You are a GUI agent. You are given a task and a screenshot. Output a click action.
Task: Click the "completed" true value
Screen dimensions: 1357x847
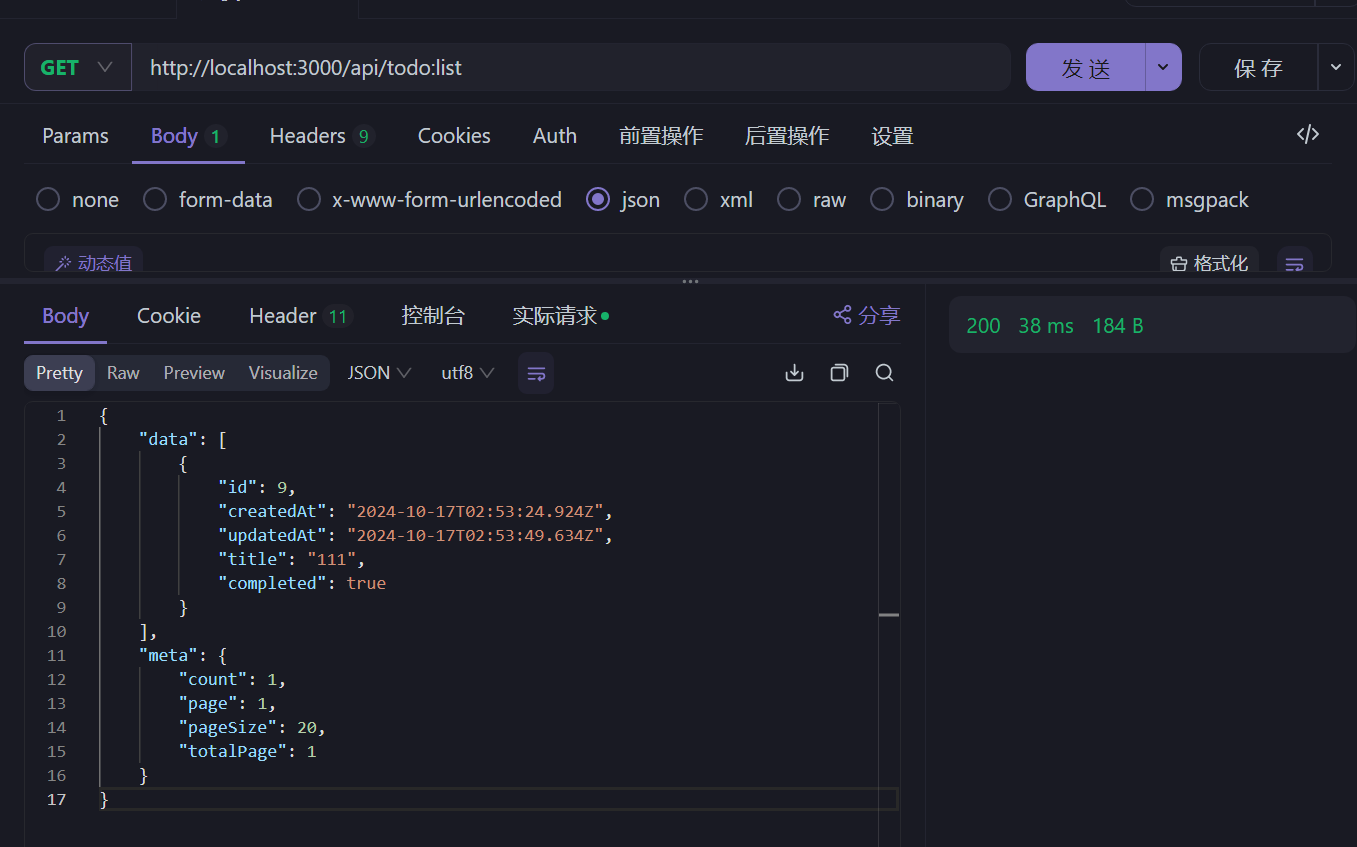tap(366, 583)
